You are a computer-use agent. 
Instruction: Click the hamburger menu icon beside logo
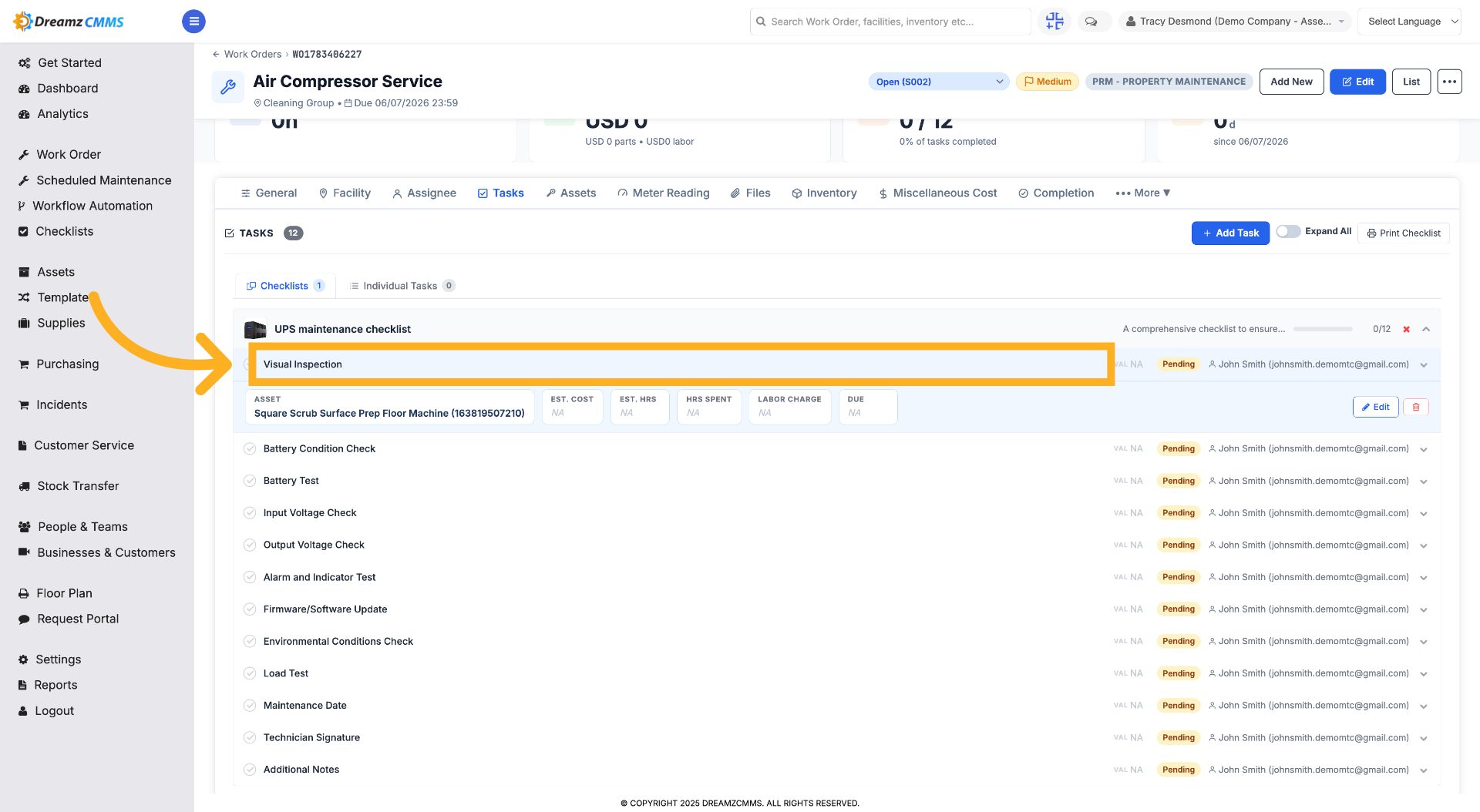[x=193, y=22]
